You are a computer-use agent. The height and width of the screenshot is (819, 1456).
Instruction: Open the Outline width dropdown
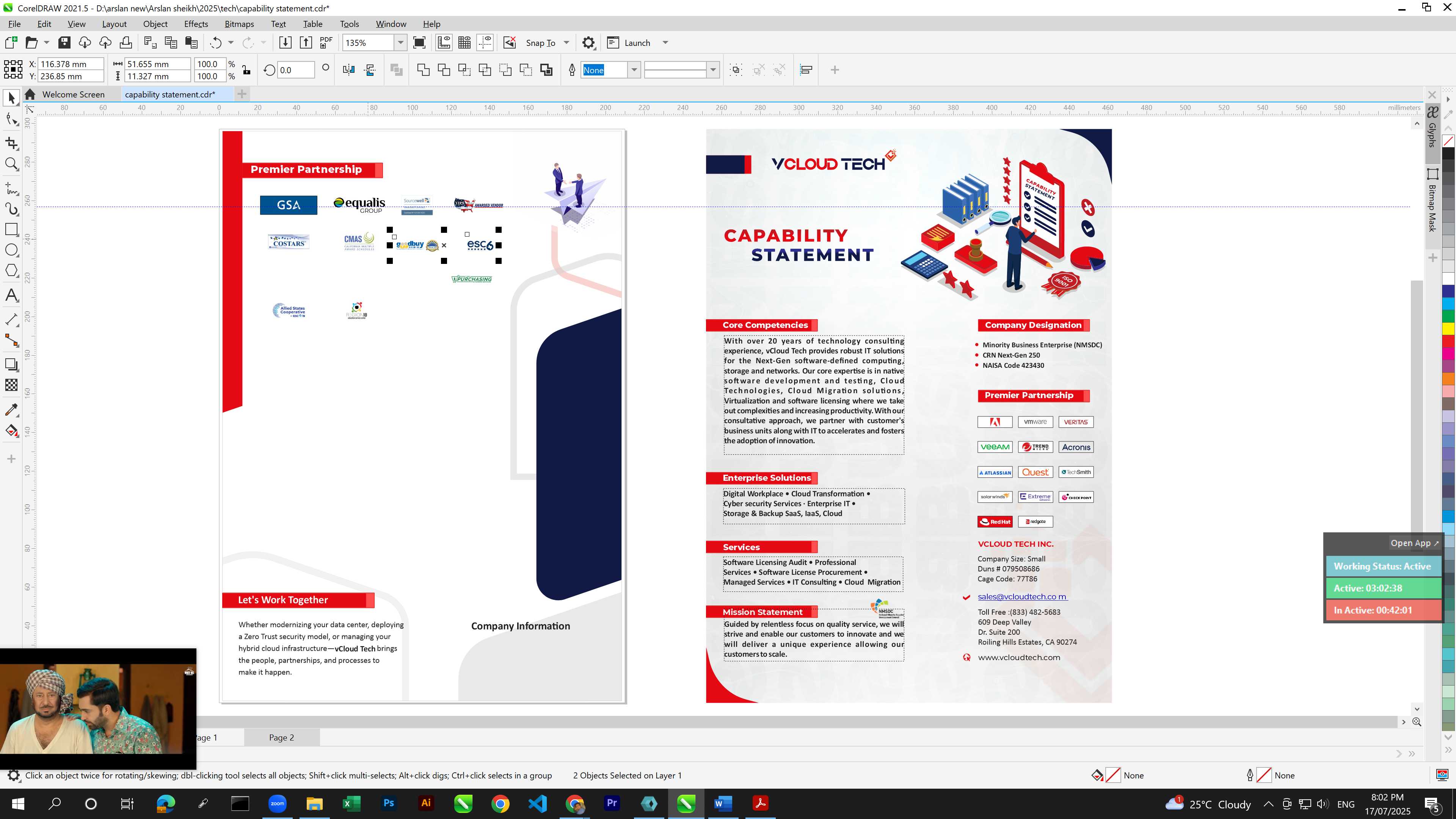point(634,69)
